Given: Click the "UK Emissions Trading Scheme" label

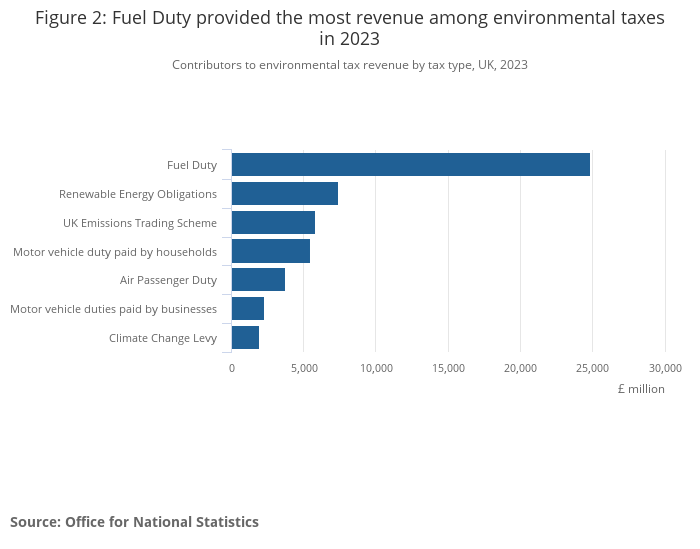Looking at the screenshot, I should [140, 223].
